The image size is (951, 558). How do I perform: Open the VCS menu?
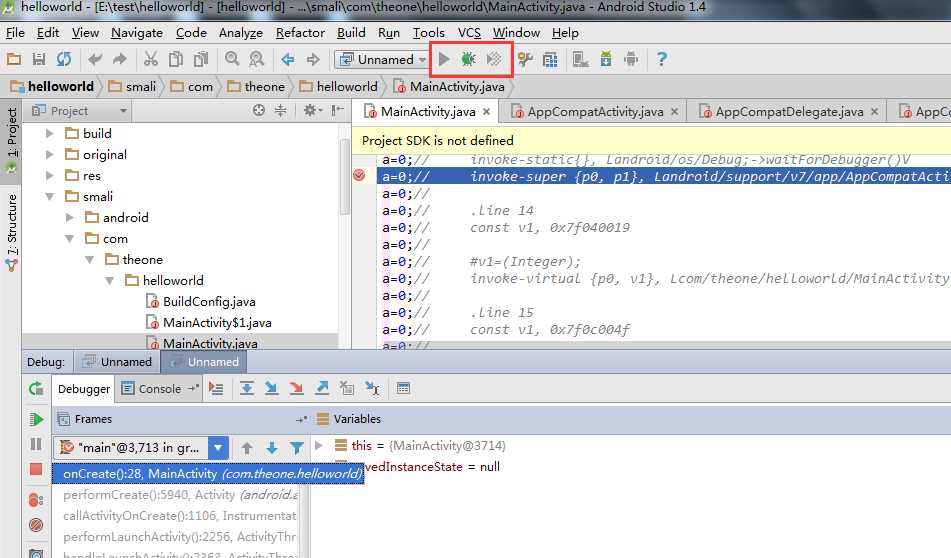(x=469, y=33)
